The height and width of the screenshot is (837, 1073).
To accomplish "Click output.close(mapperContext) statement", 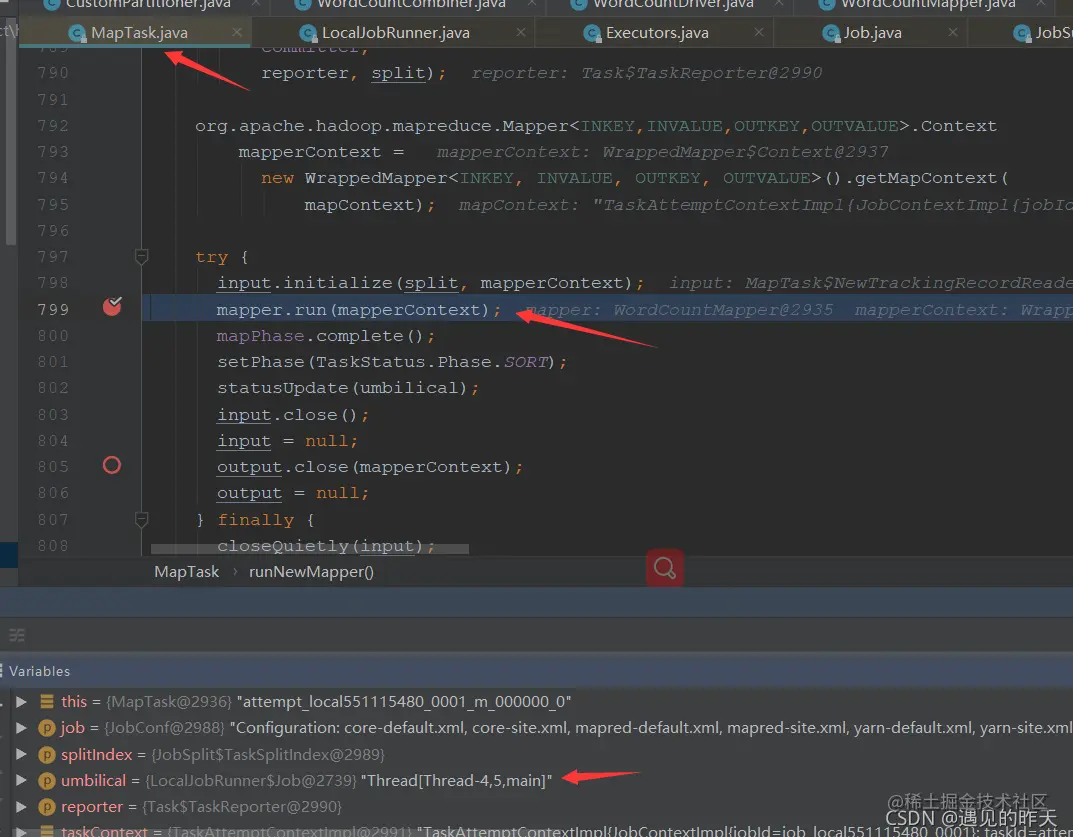I will click(370, 467).
